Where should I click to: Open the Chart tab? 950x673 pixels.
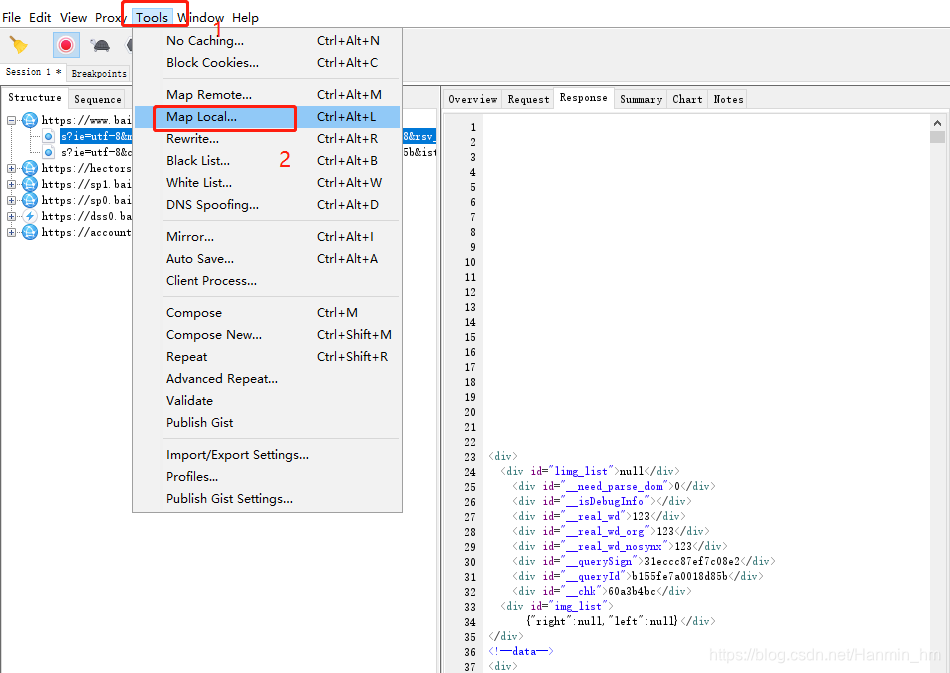coord(687,99)
